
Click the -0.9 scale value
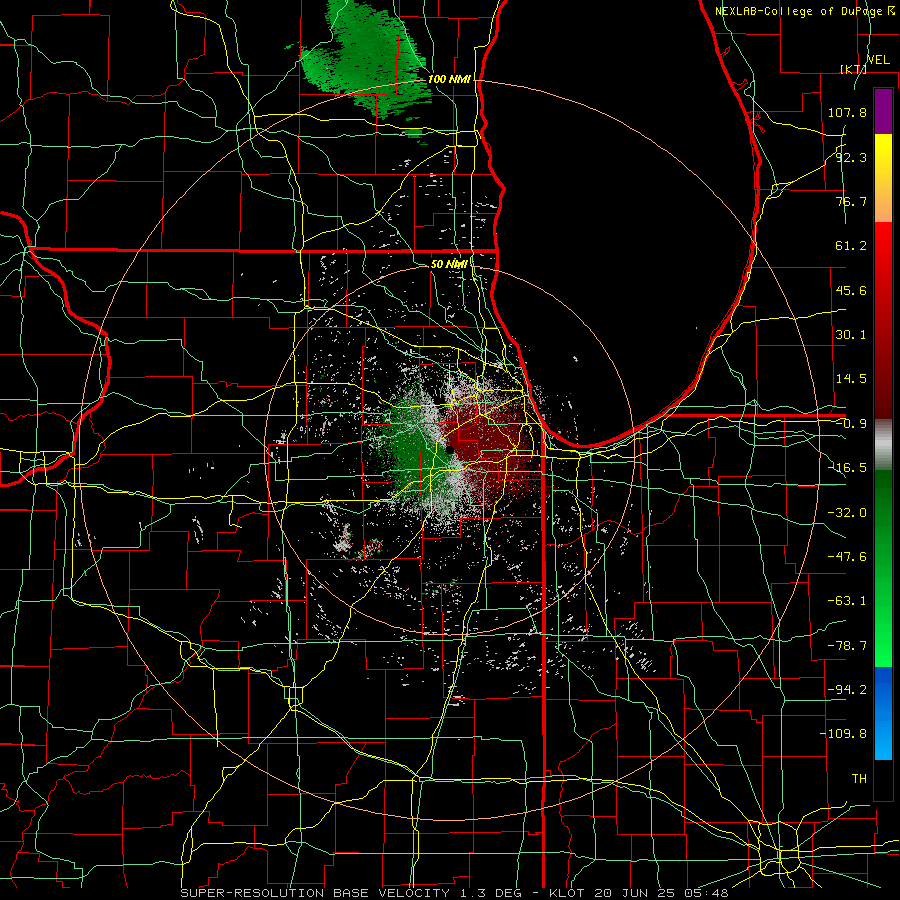coord(851,424)
